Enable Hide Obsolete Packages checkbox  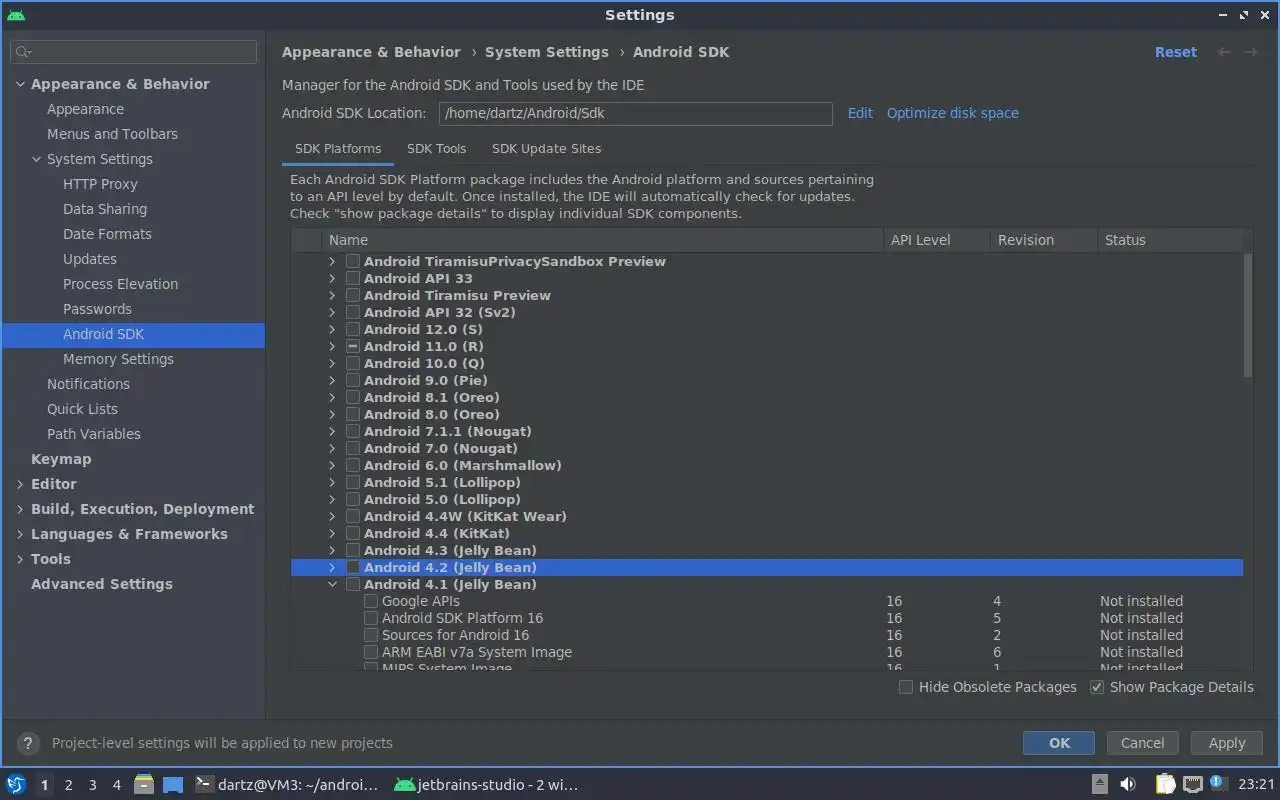(x=906, y=687)
